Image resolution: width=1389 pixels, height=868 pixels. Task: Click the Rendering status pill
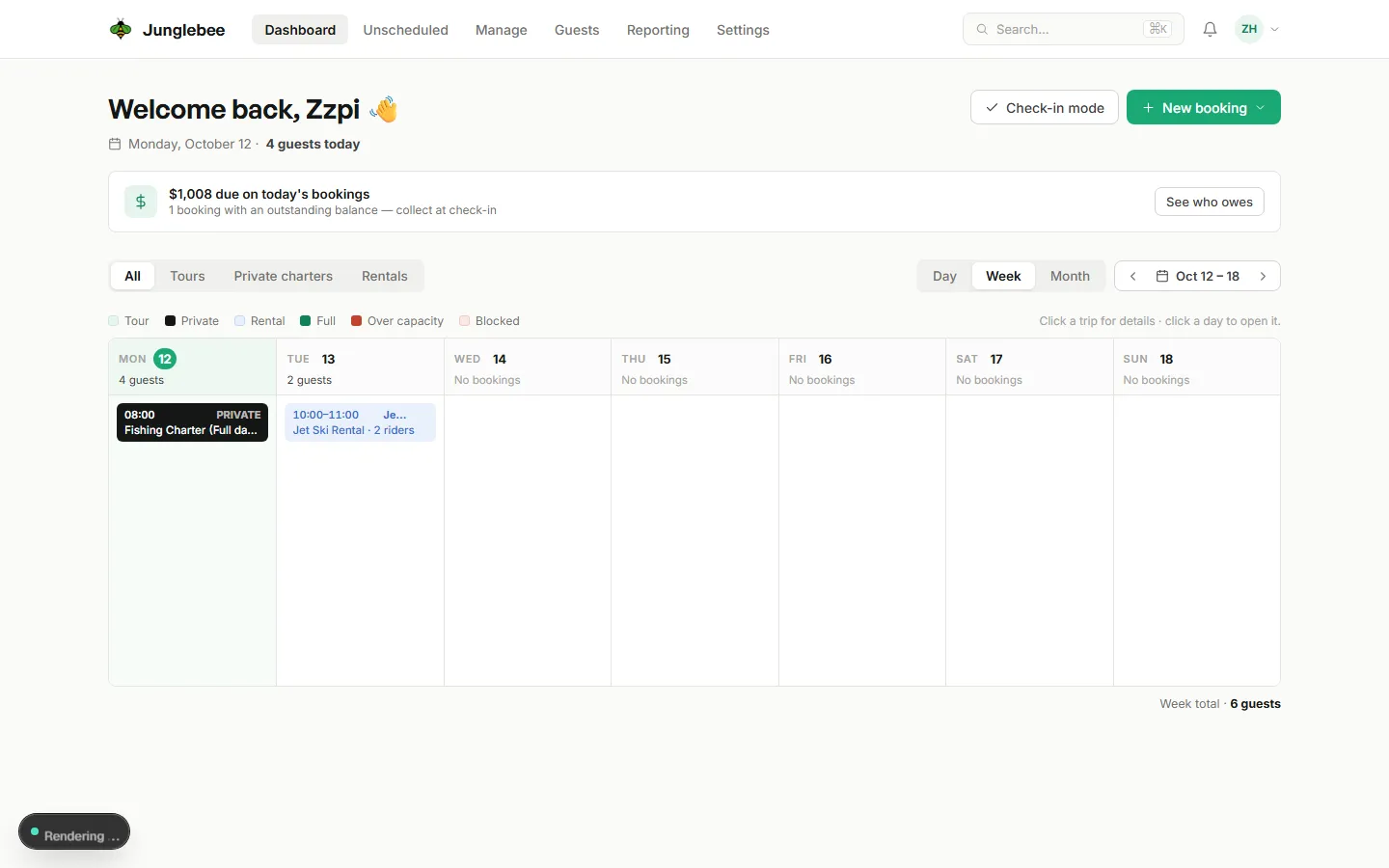pyautogui.click(x=74, y=832)
